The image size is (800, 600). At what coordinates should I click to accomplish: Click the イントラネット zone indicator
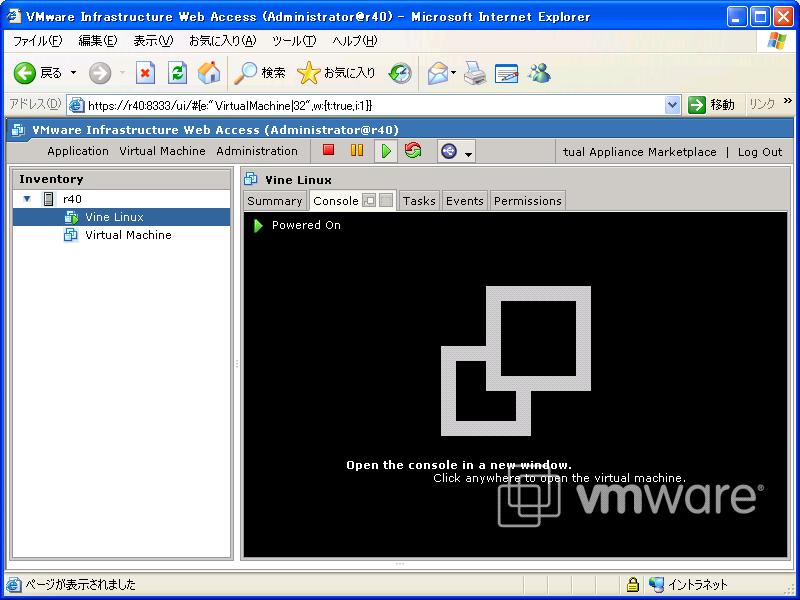[688, 584]
